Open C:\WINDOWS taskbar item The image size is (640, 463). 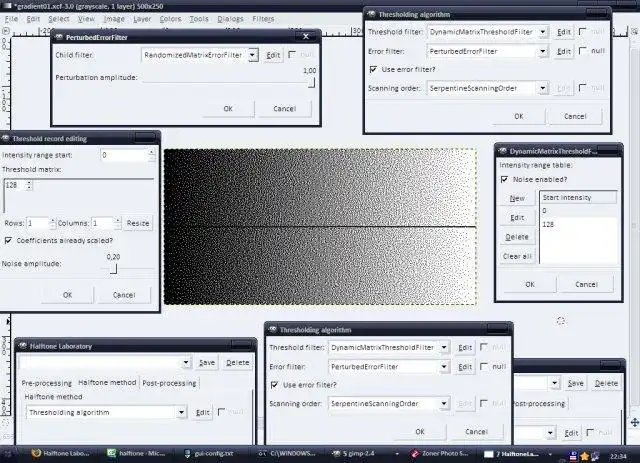pos(288,453)
